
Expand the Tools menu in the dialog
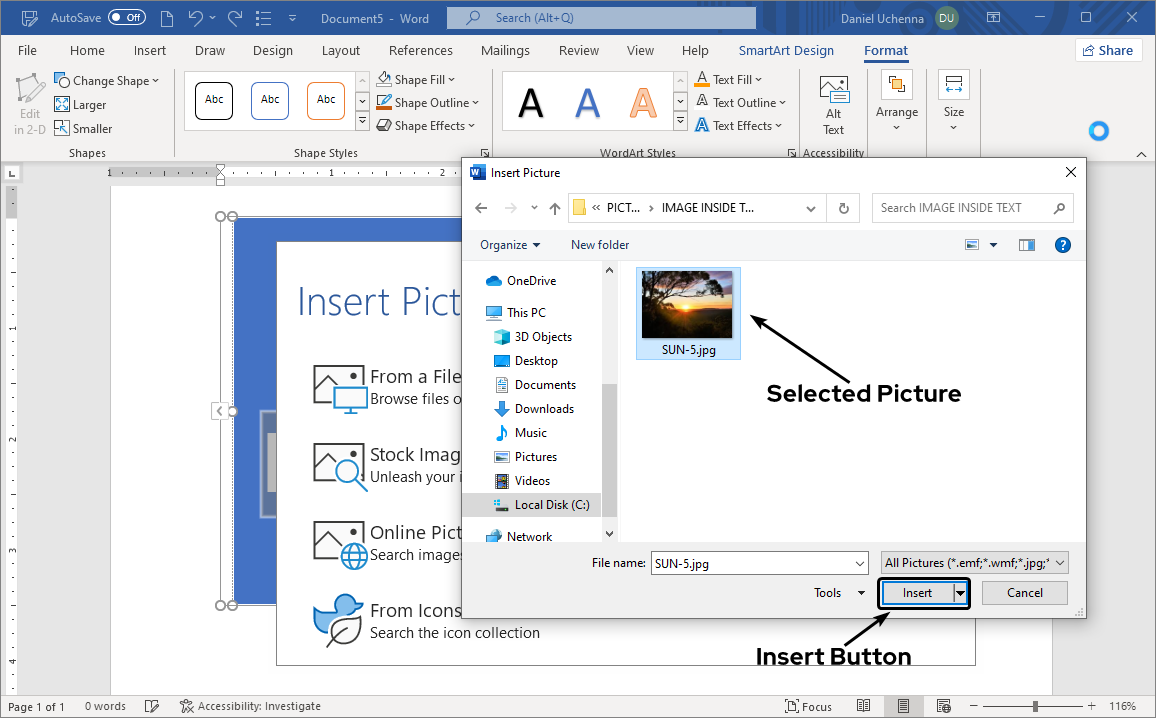click(836, 592)
